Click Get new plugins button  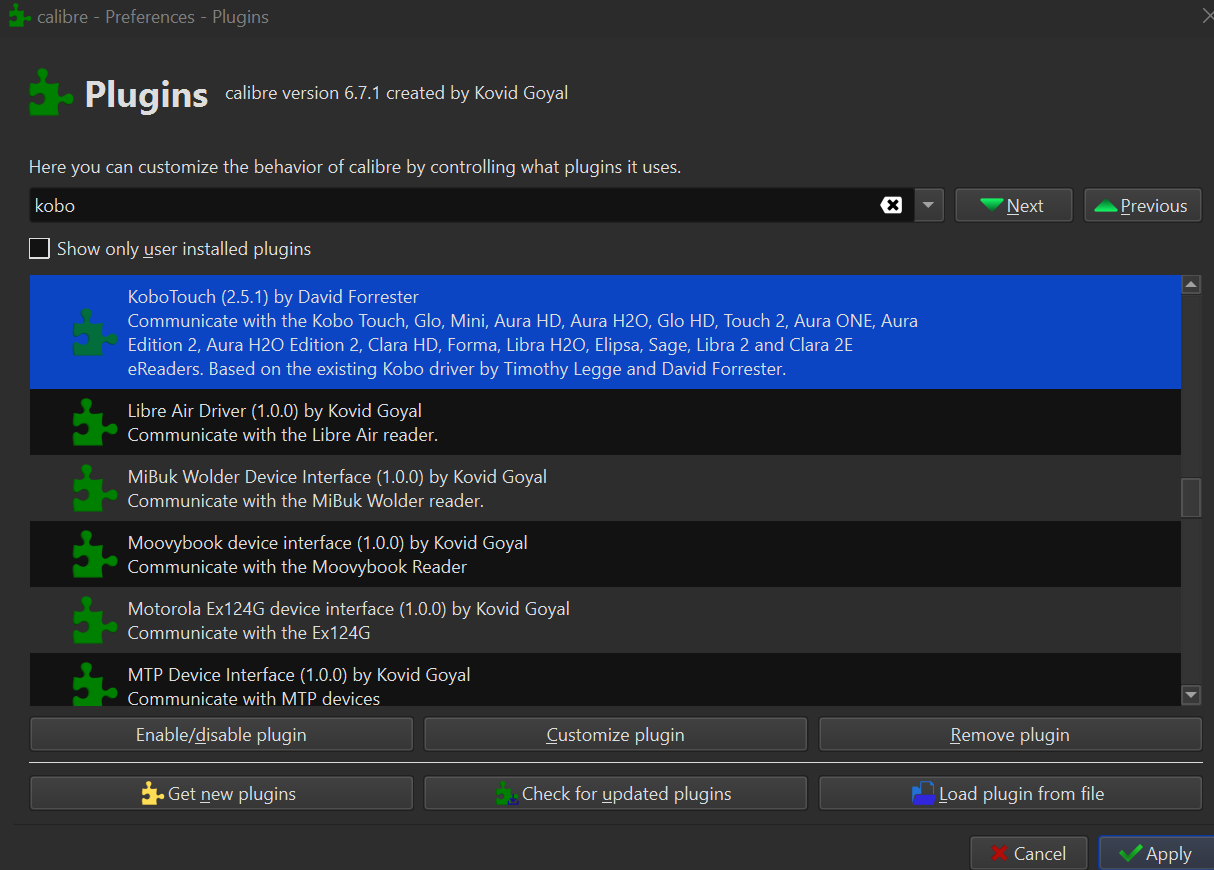[x=221, y=794]
